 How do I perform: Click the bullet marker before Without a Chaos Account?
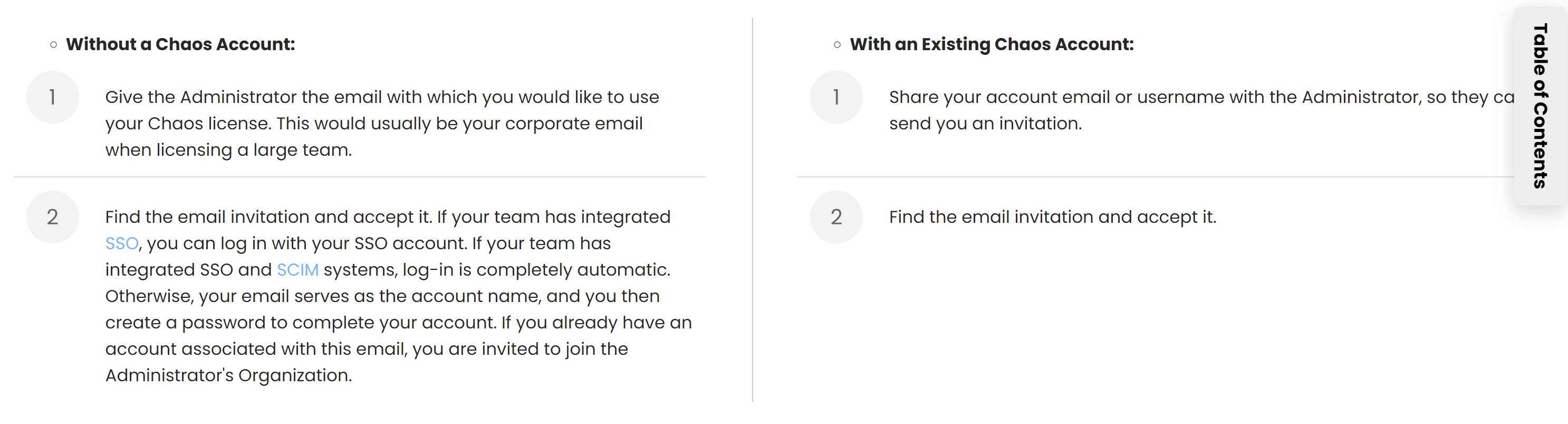point(54,44)
